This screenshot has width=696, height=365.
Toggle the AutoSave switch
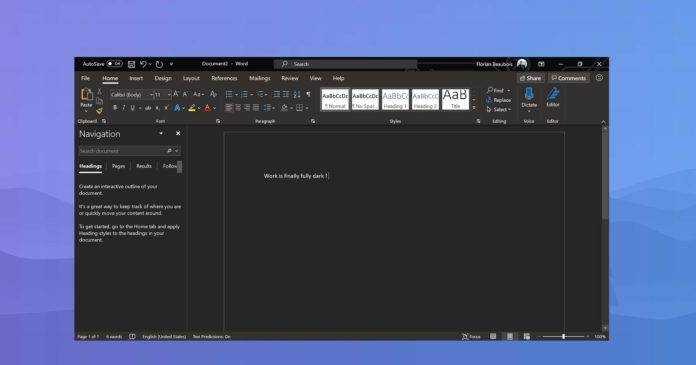(114, 64)
